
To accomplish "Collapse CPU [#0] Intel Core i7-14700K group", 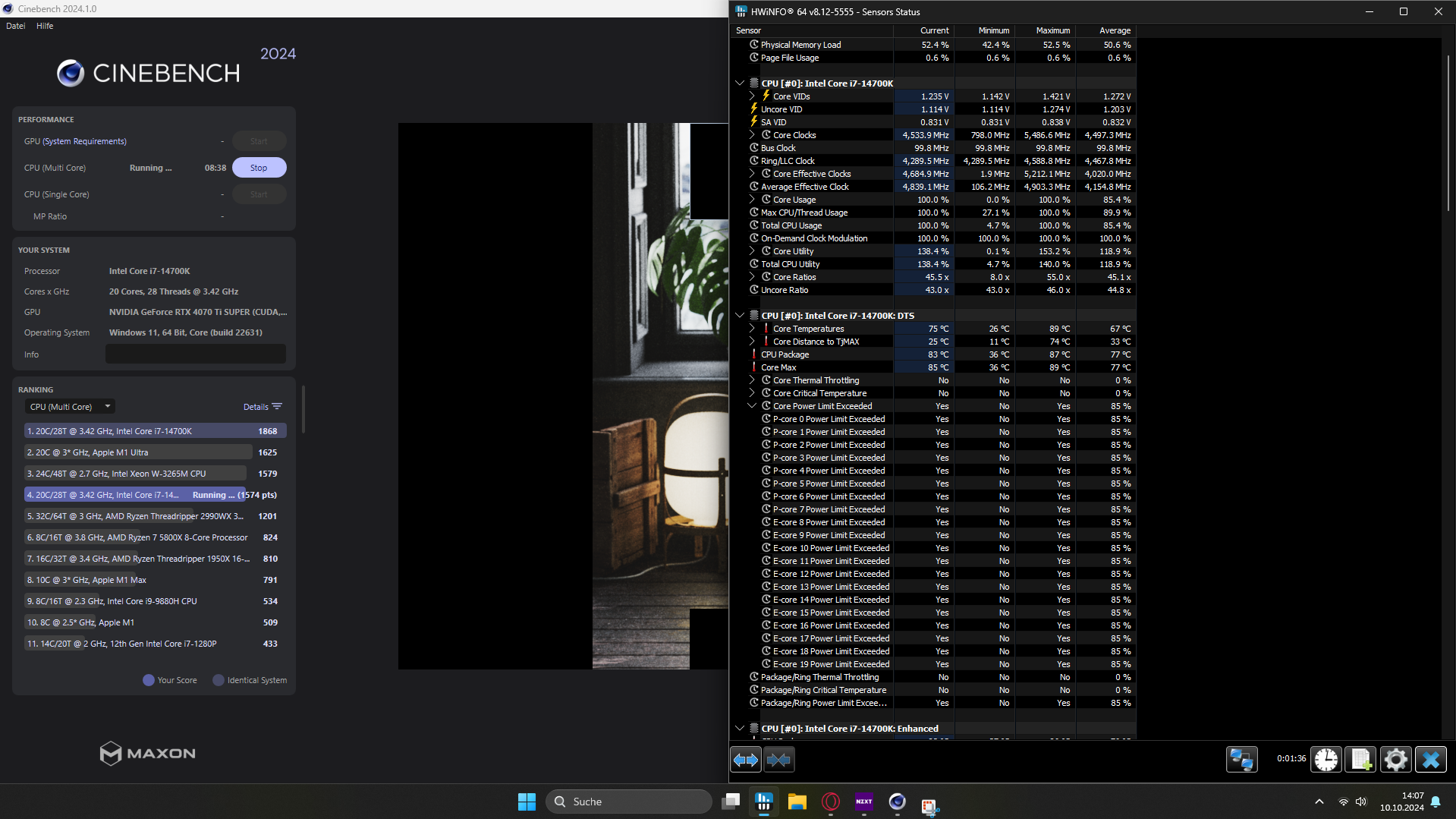I will 740,83.
